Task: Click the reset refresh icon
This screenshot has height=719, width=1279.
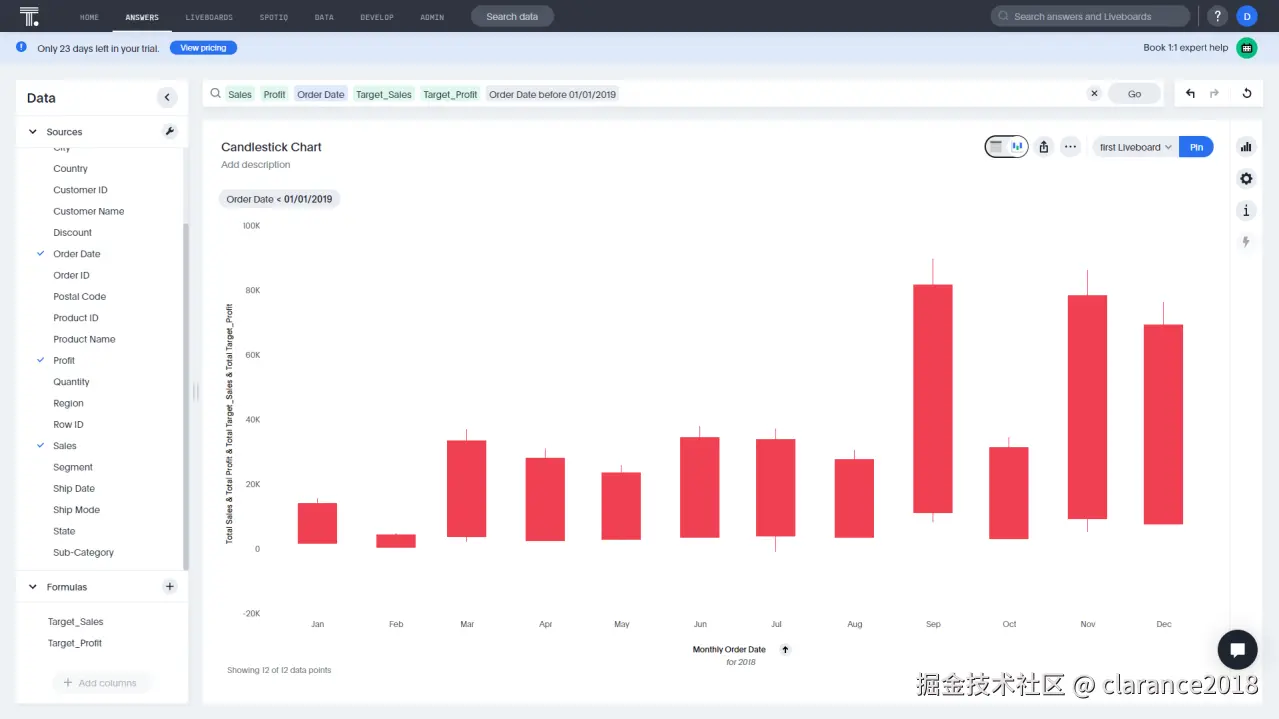Action: 1247,93
